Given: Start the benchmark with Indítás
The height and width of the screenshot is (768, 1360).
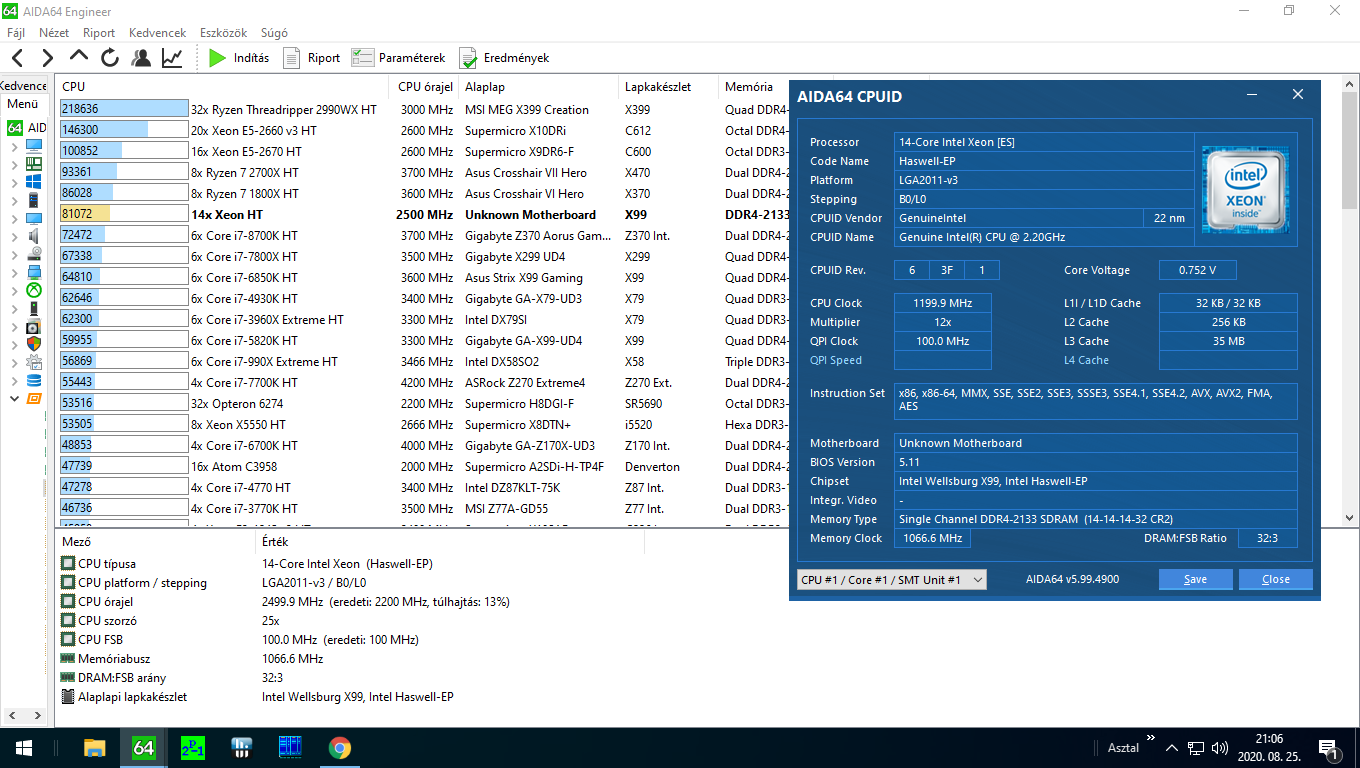Looking at the screenshot, I should [x=239, y=58].
